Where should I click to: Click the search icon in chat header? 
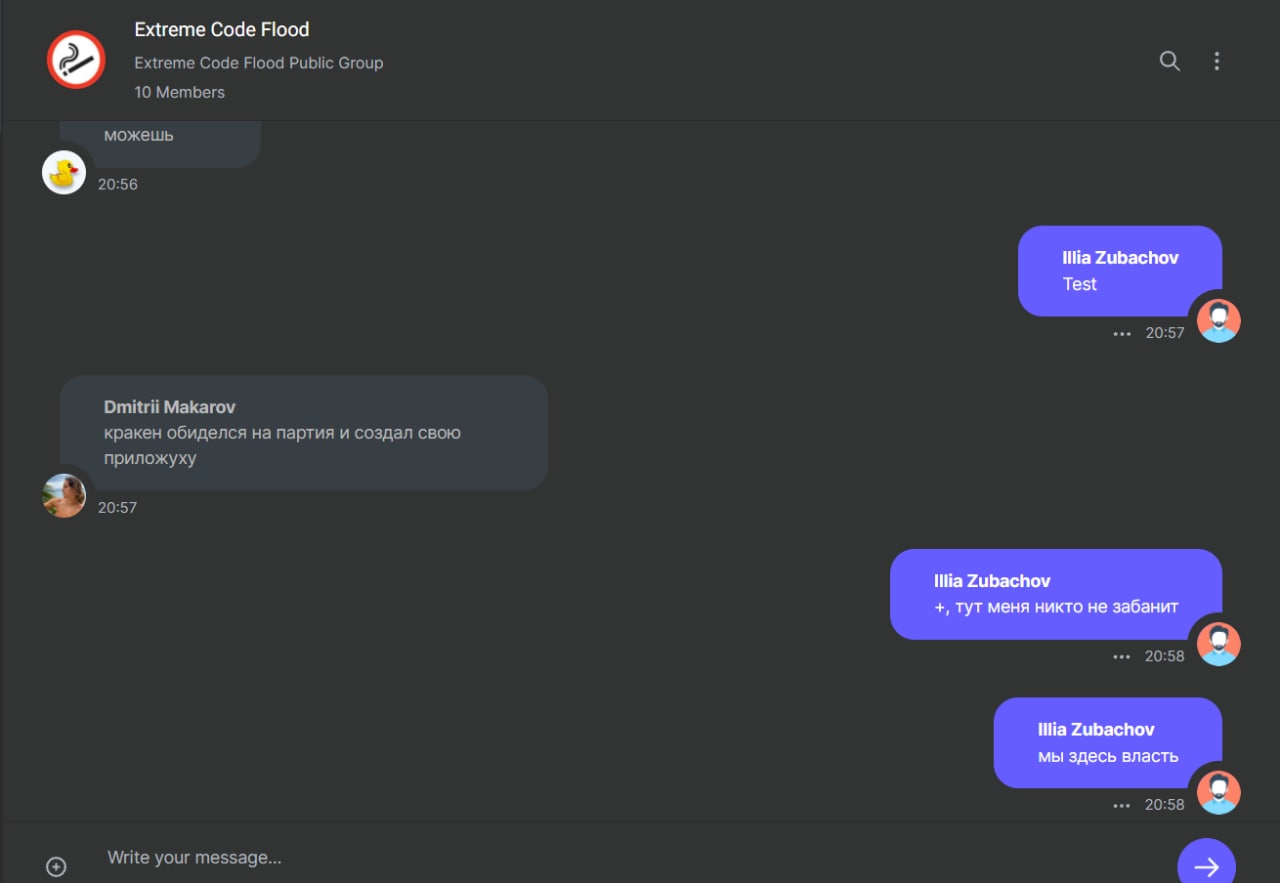tap(1169, 61)
